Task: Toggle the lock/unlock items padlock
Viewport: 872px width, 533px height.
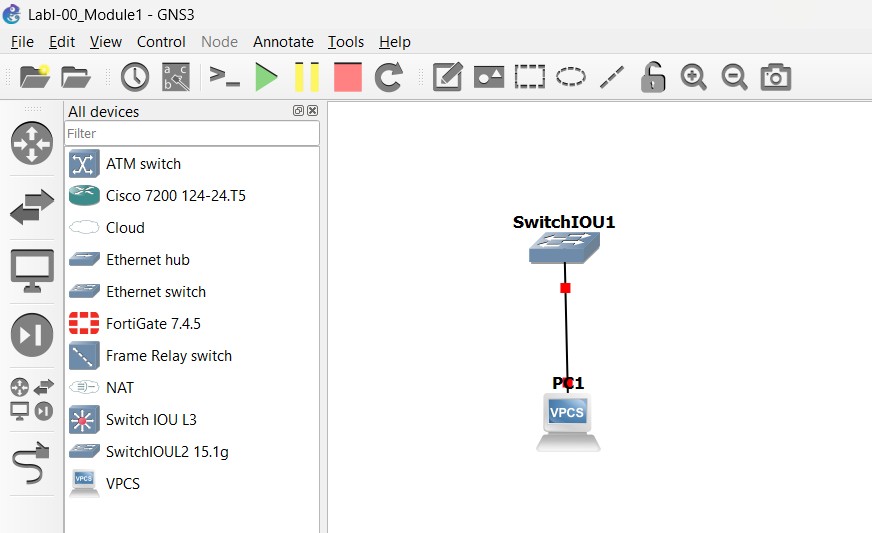Action: click(653, 77)
